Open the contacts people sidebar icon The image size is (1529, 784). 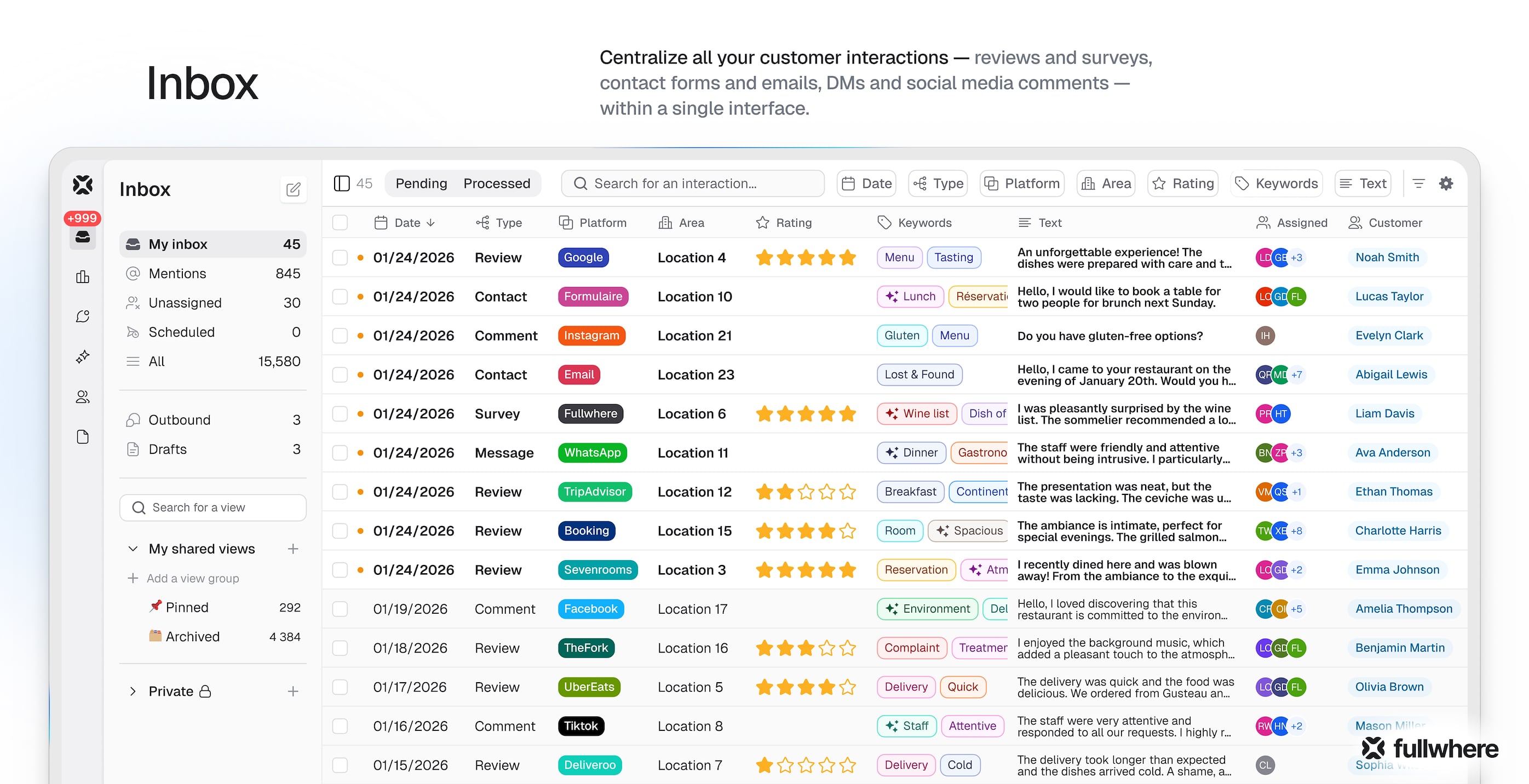83,396
